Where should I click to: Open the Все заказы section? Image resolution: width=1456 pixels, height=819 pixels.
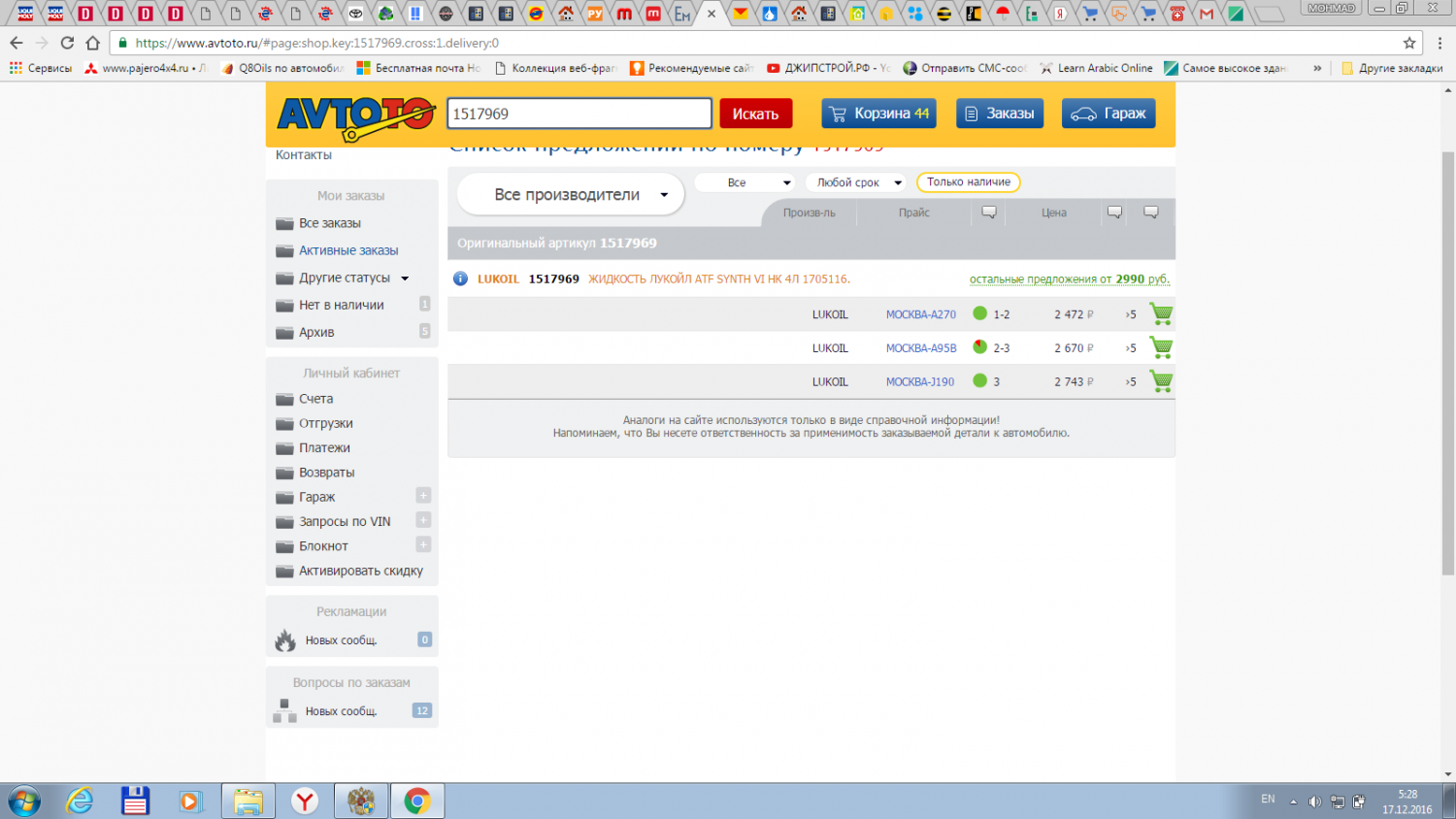(330, 223)
